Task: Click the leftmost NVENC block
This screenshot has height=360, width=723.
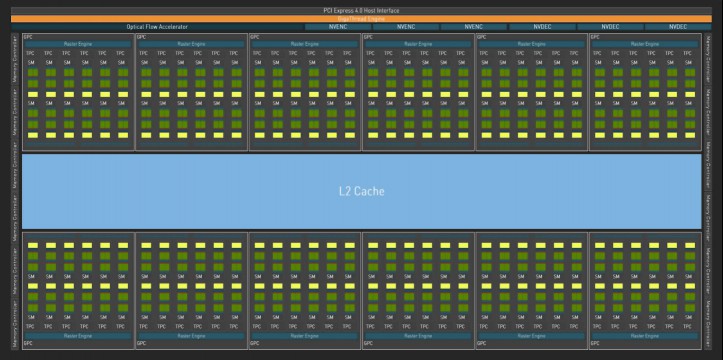Action: pyautogui.click(x=338, y=27)
